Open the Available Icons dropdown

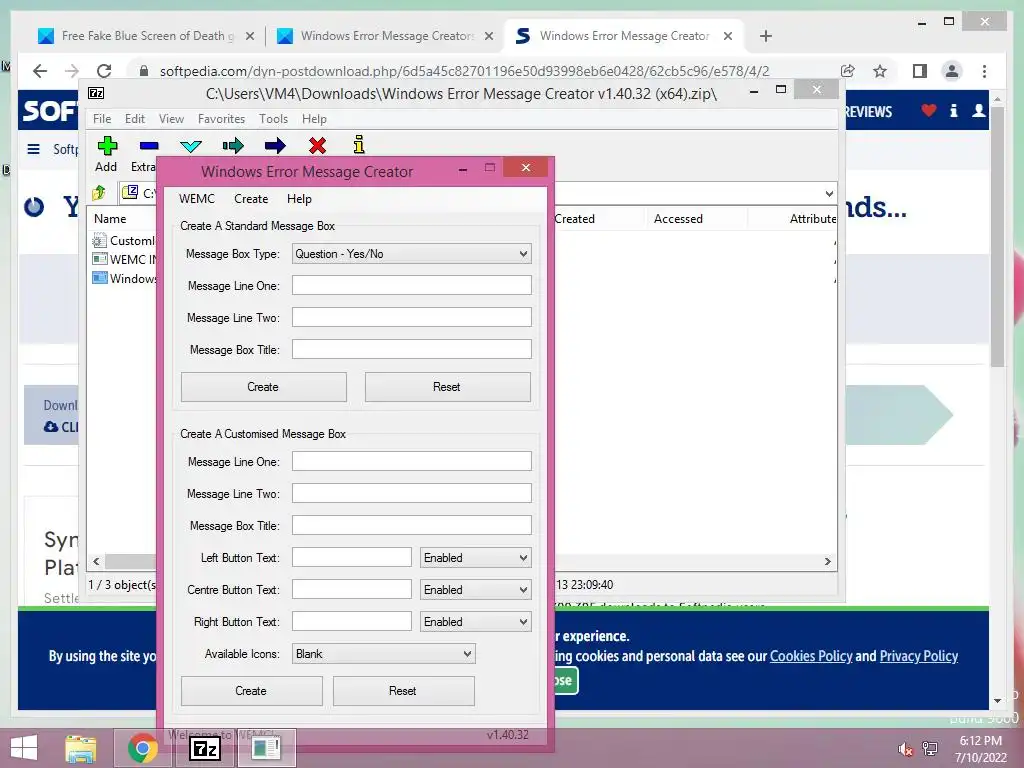(x=383, y=653)
